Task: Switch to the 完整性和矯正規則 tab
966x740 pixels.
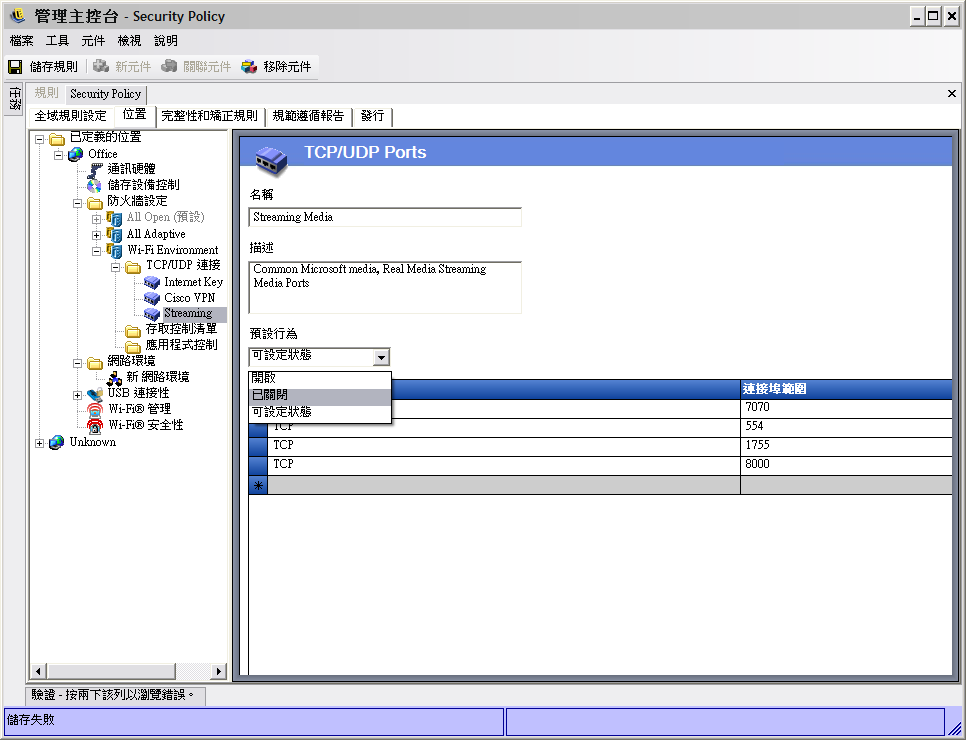Action: [209, 116]
